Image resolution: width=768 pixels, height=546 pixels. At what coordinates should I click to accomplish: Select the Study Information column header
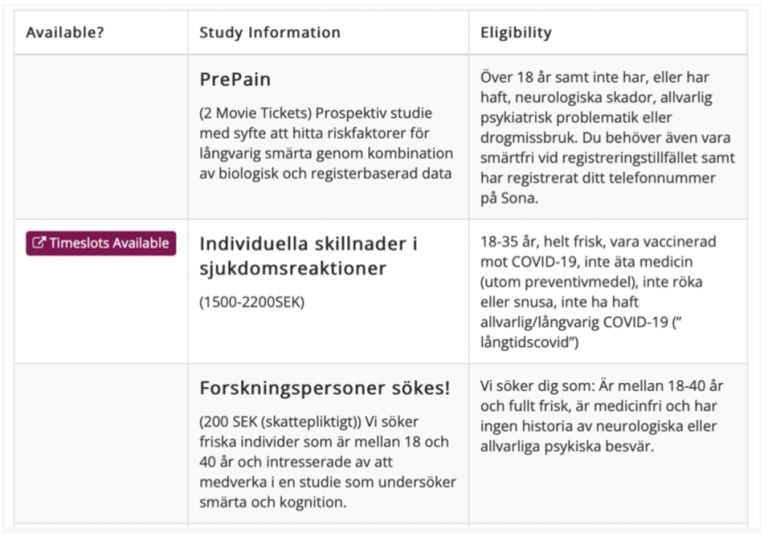[x=269, y=33]
